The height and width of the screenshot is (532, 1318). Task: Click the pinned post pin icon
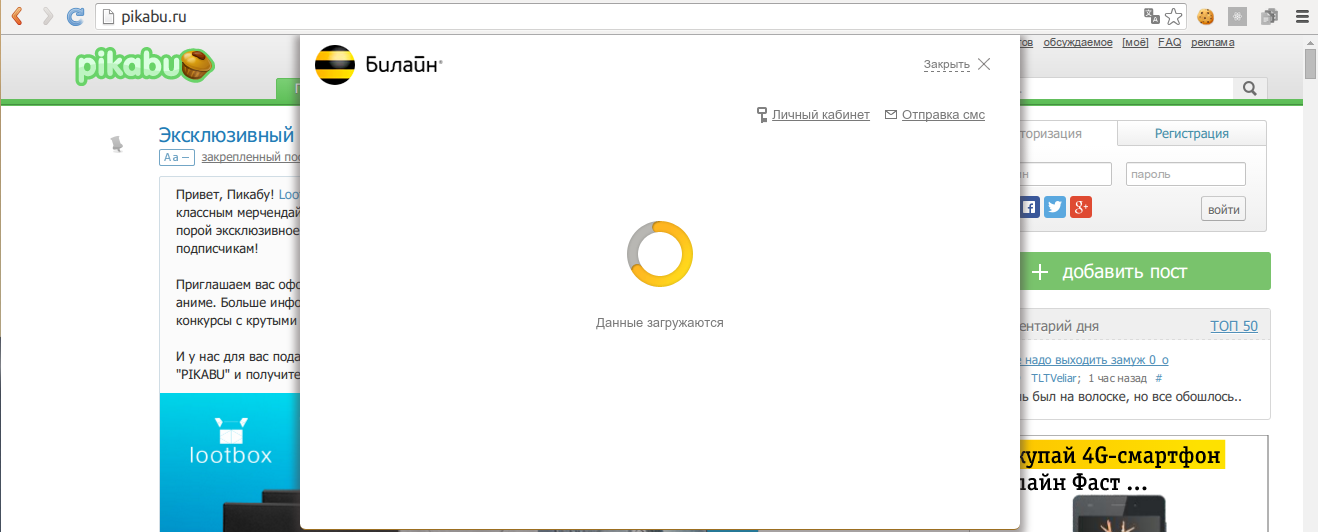(117, 144)
